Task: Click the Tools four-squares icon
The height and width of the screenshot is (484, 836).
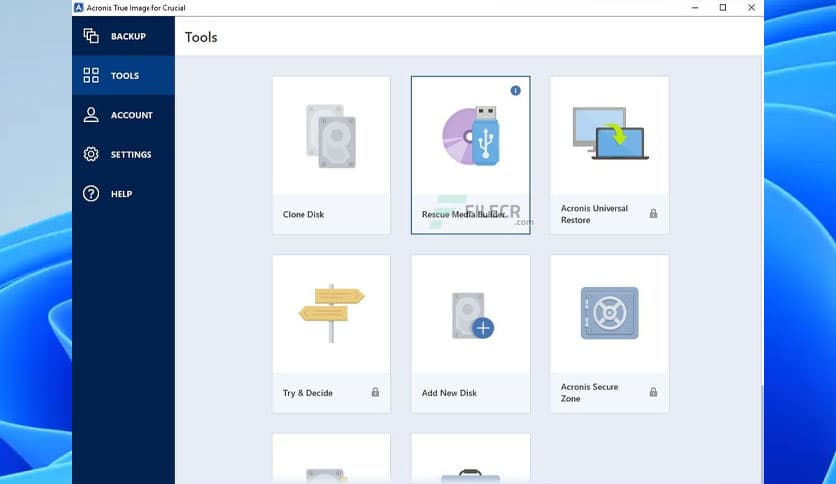Action: point(91,75)
